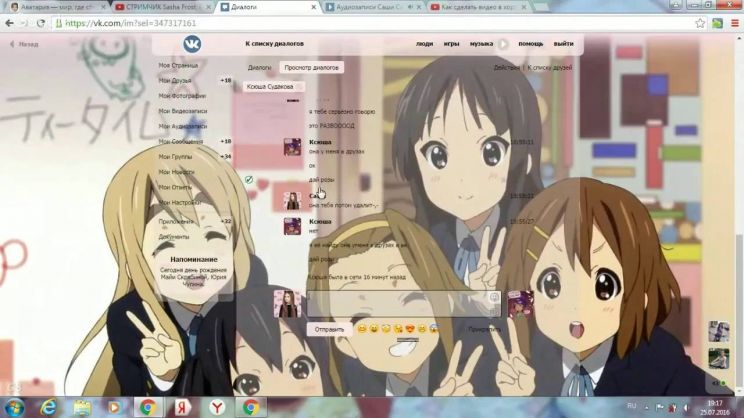
Task: Click the Action Center flag tray icon
Action: point(660,407)
